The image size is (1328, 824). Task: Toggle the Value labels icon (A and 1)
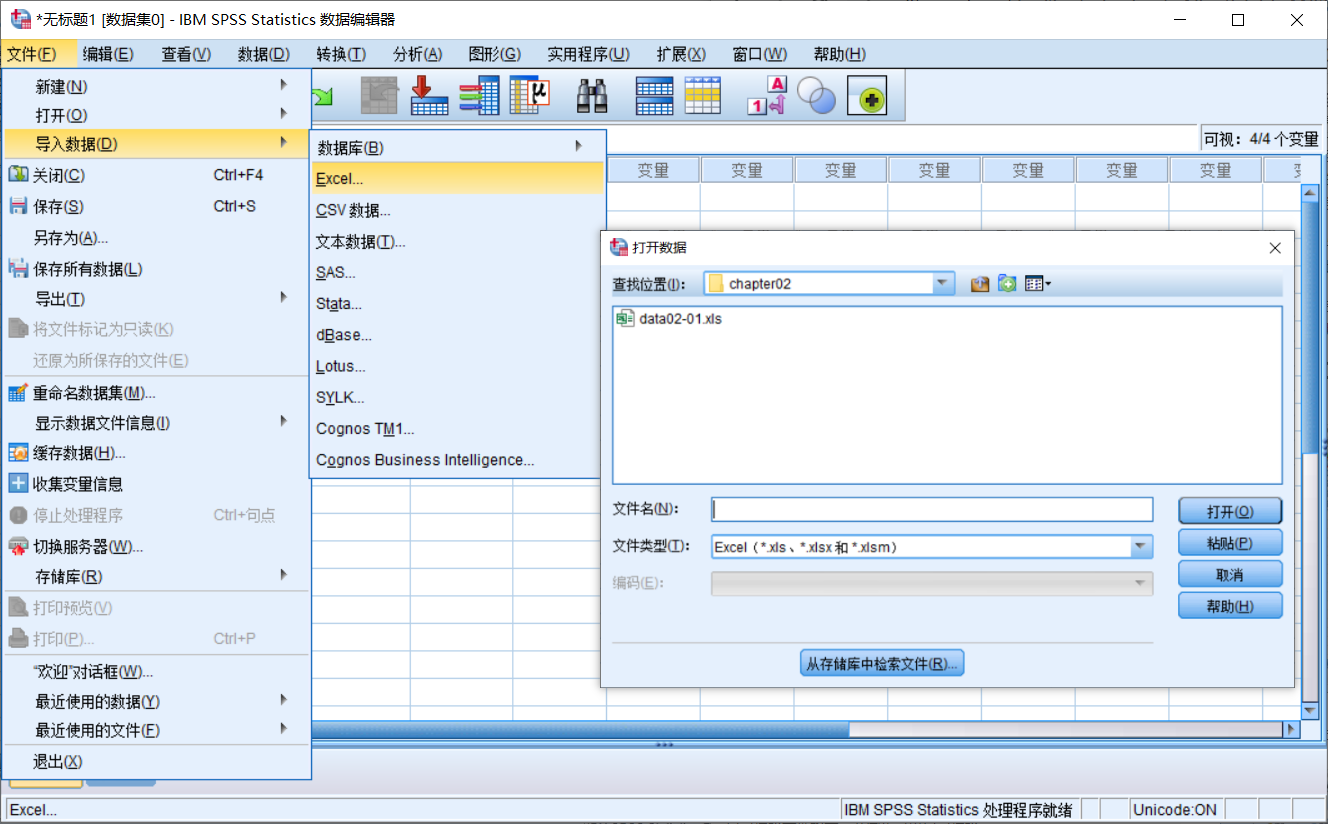click(767, 96)
